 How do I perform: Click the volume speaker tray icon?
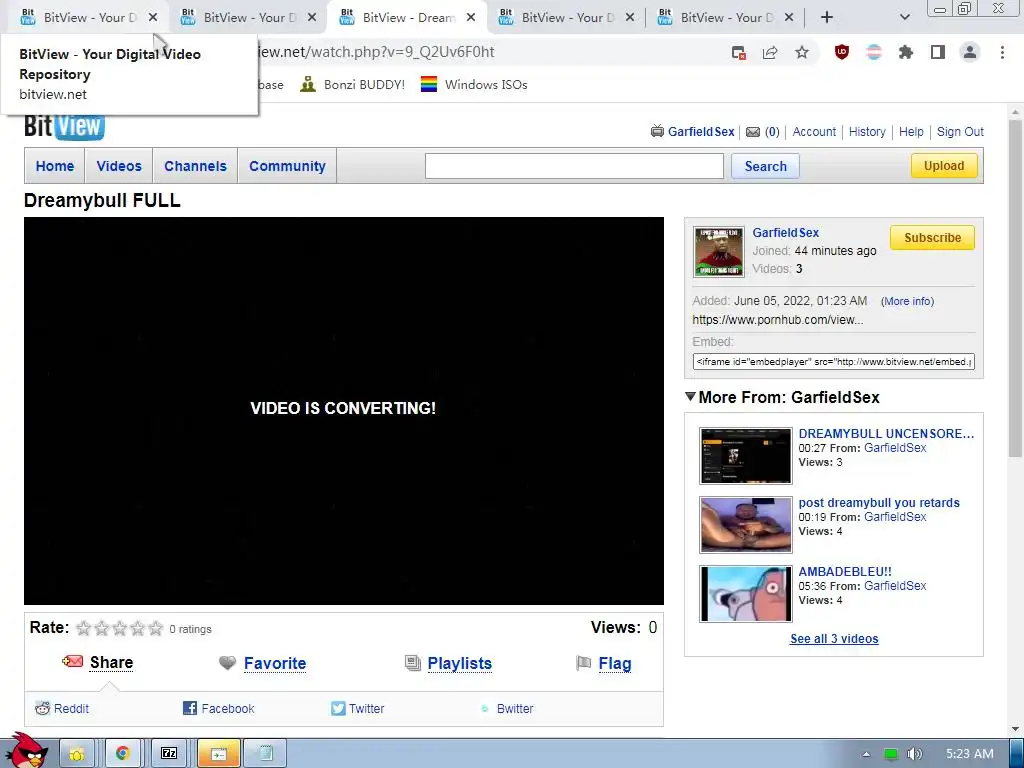pos(914,754)
